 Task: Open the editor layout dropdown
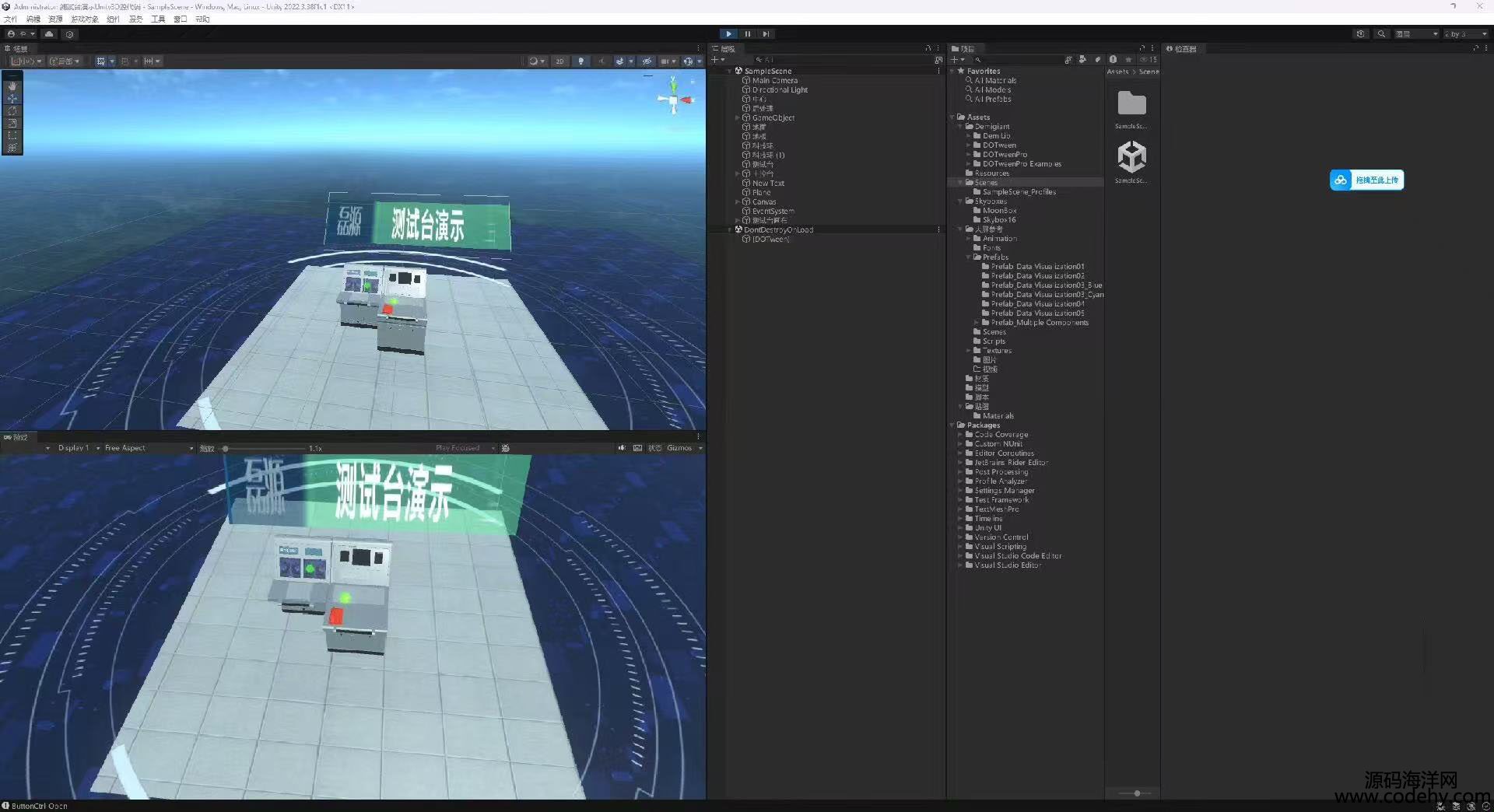(1466, 34)
